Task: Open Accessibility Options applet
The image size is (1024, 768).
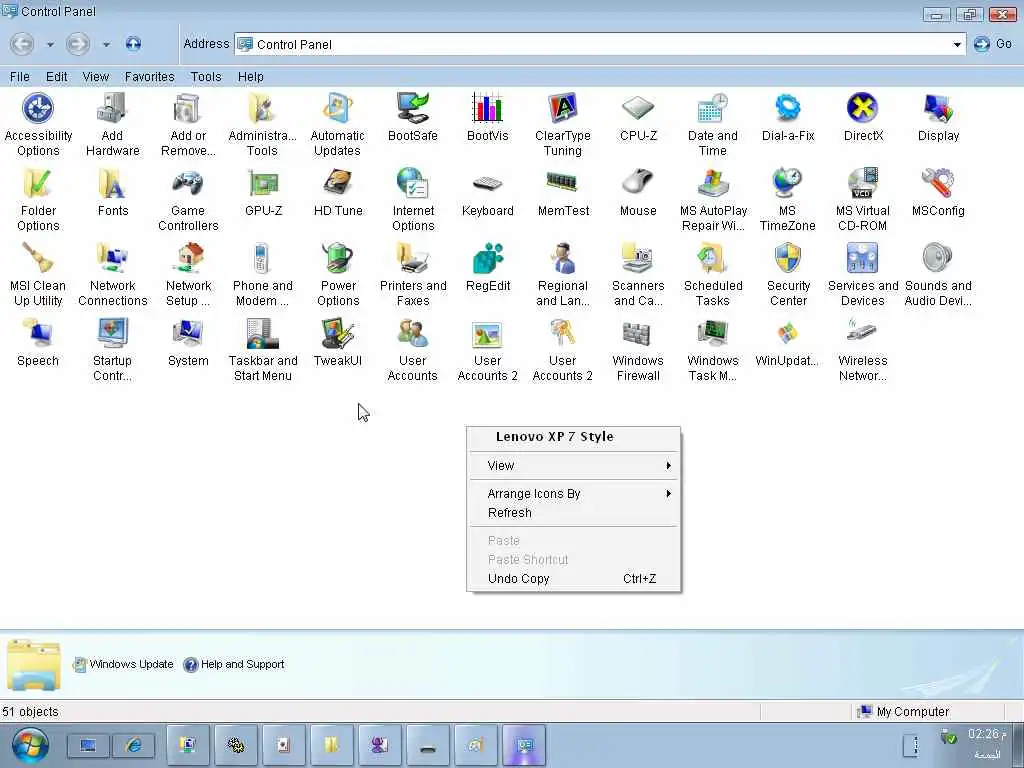Action: pyautogui.click(x=38, y=108)
